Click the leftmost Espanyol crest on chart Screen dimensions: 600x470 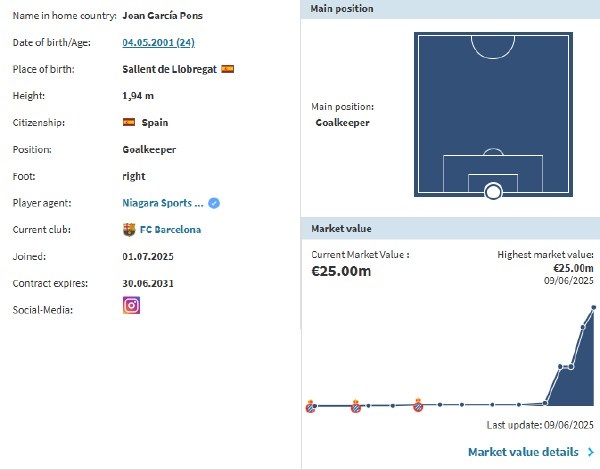tap(310, 406)
